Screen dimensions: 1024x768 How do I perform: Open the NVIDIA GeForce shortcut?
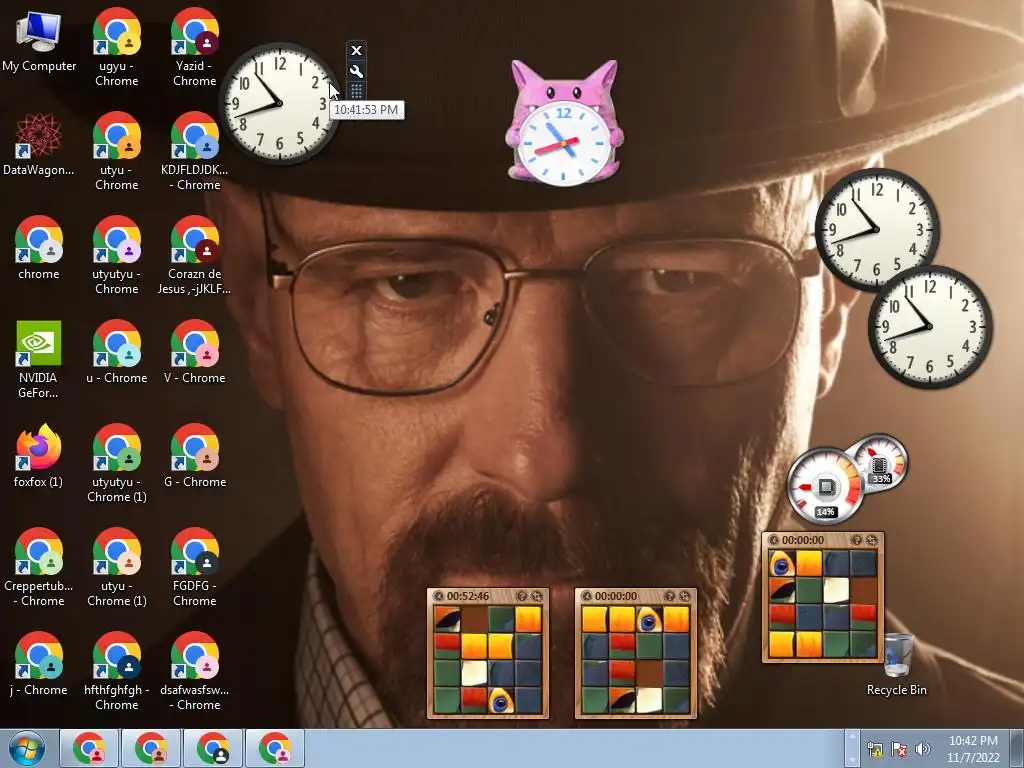click(39, 359)
